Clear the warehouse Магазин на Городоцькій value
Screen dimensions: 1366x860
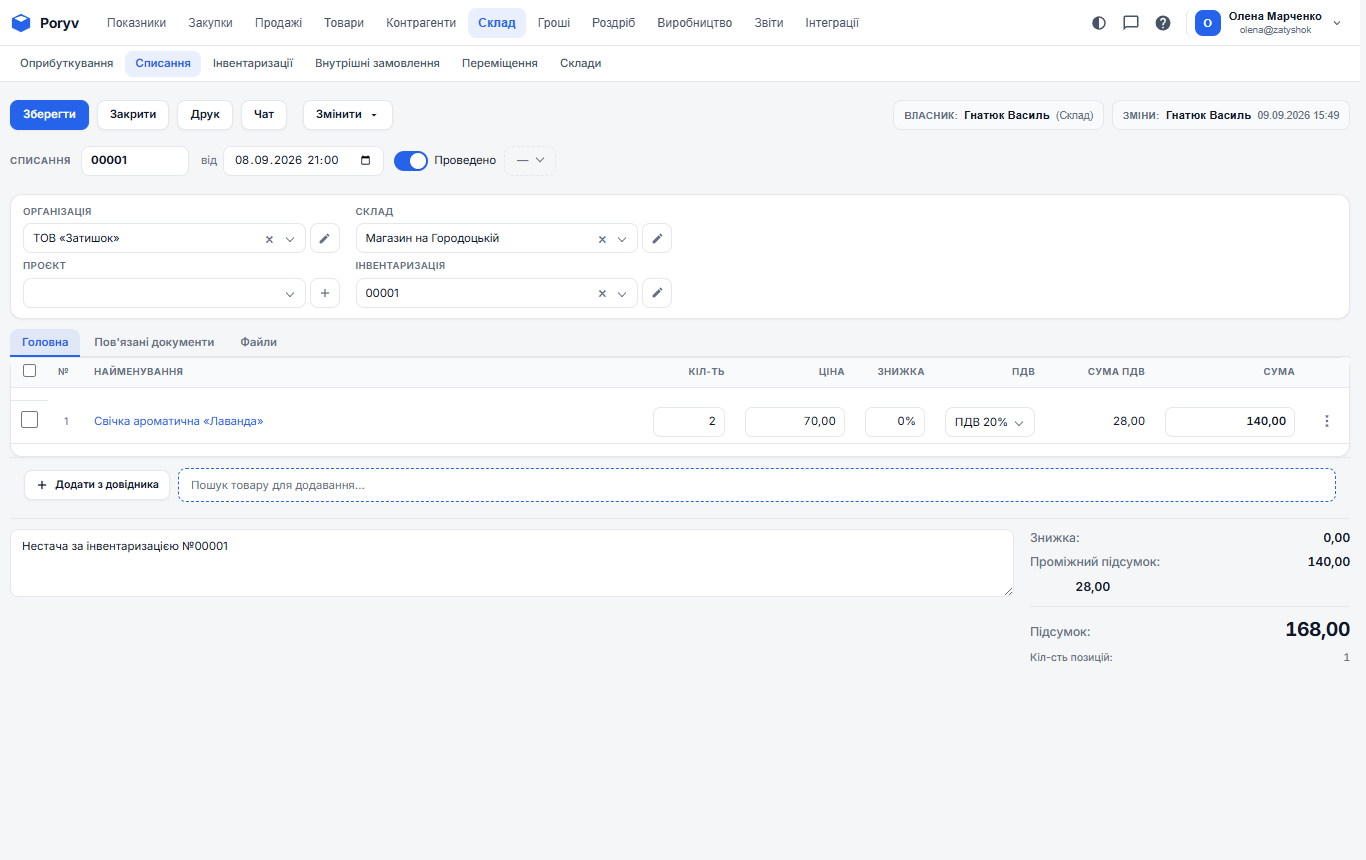602,239
